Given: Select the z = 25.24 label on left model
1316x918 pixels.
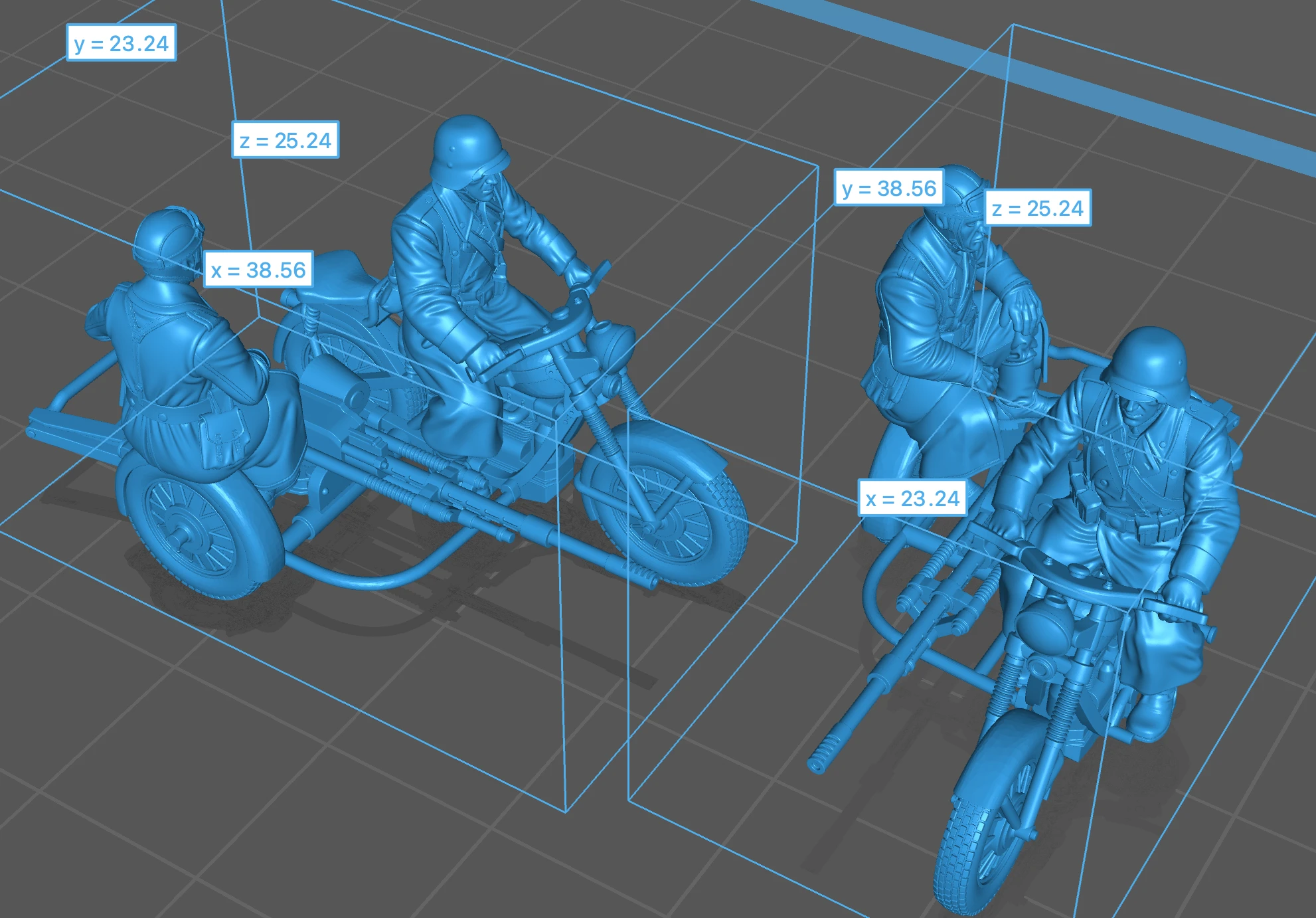Looking at the screenshot, I should coord(286,139).
